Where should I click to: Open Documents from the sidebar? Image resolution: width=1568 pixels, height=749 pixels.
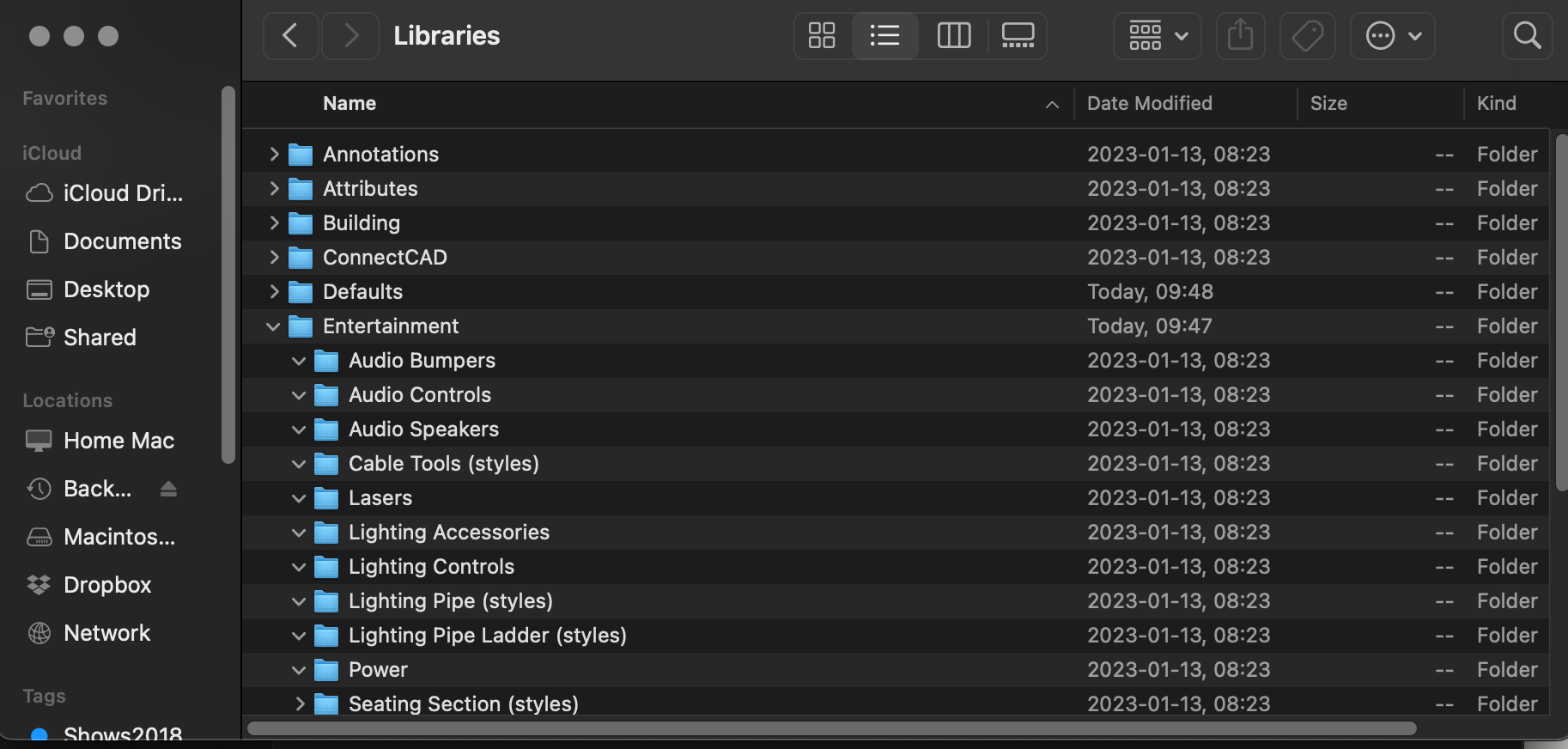tap(122, 241)
